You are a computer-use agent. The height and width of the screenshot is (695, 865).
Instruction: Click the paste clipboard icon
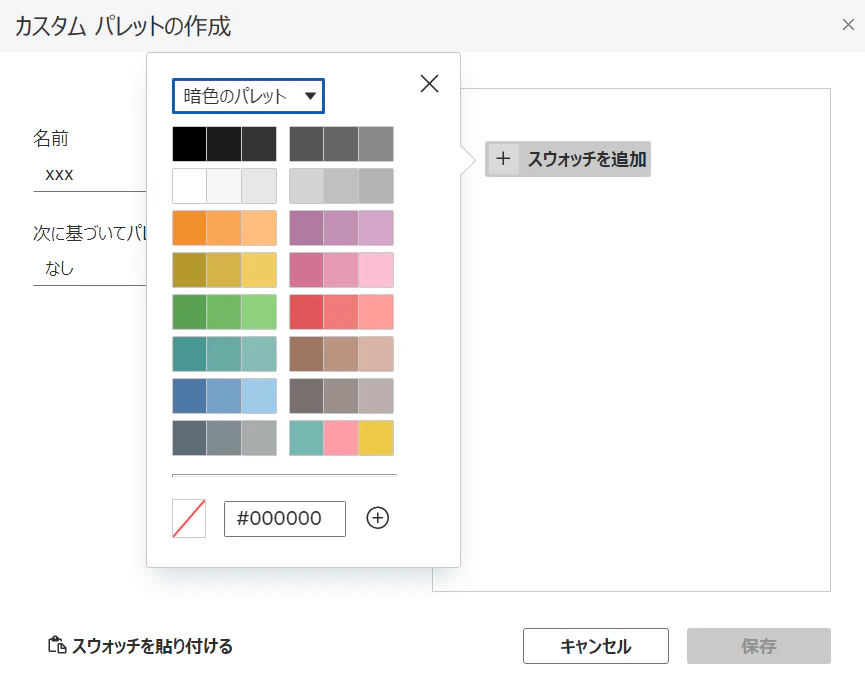click(x=57, y=645)
